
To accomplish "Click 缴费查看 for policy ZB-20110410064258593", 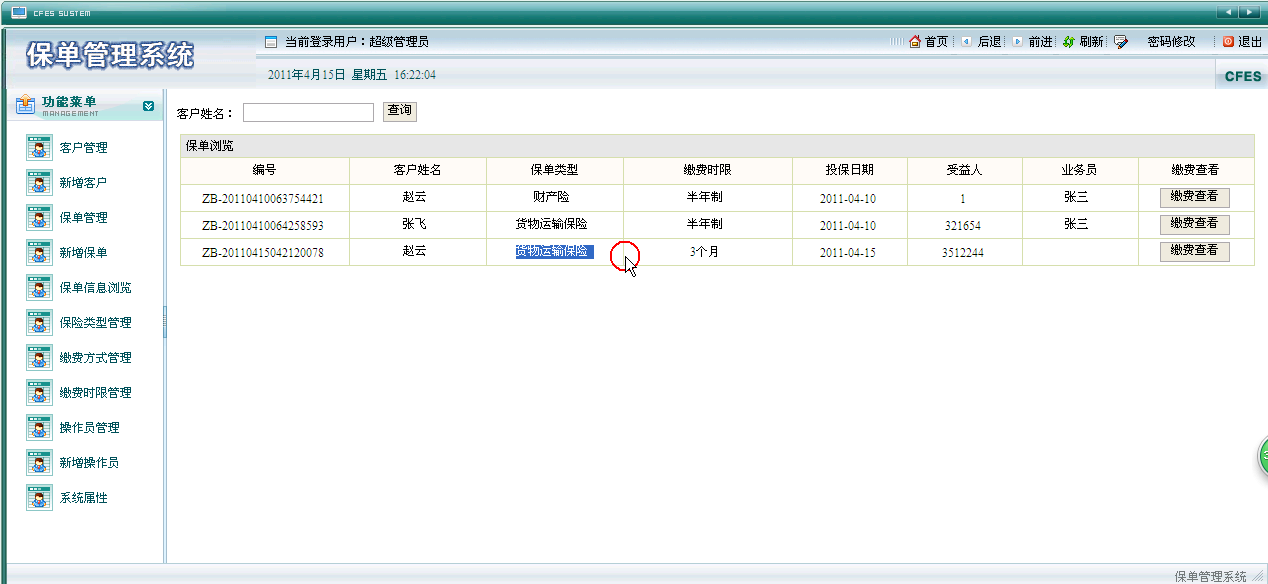I will (x=1194, y=224).
